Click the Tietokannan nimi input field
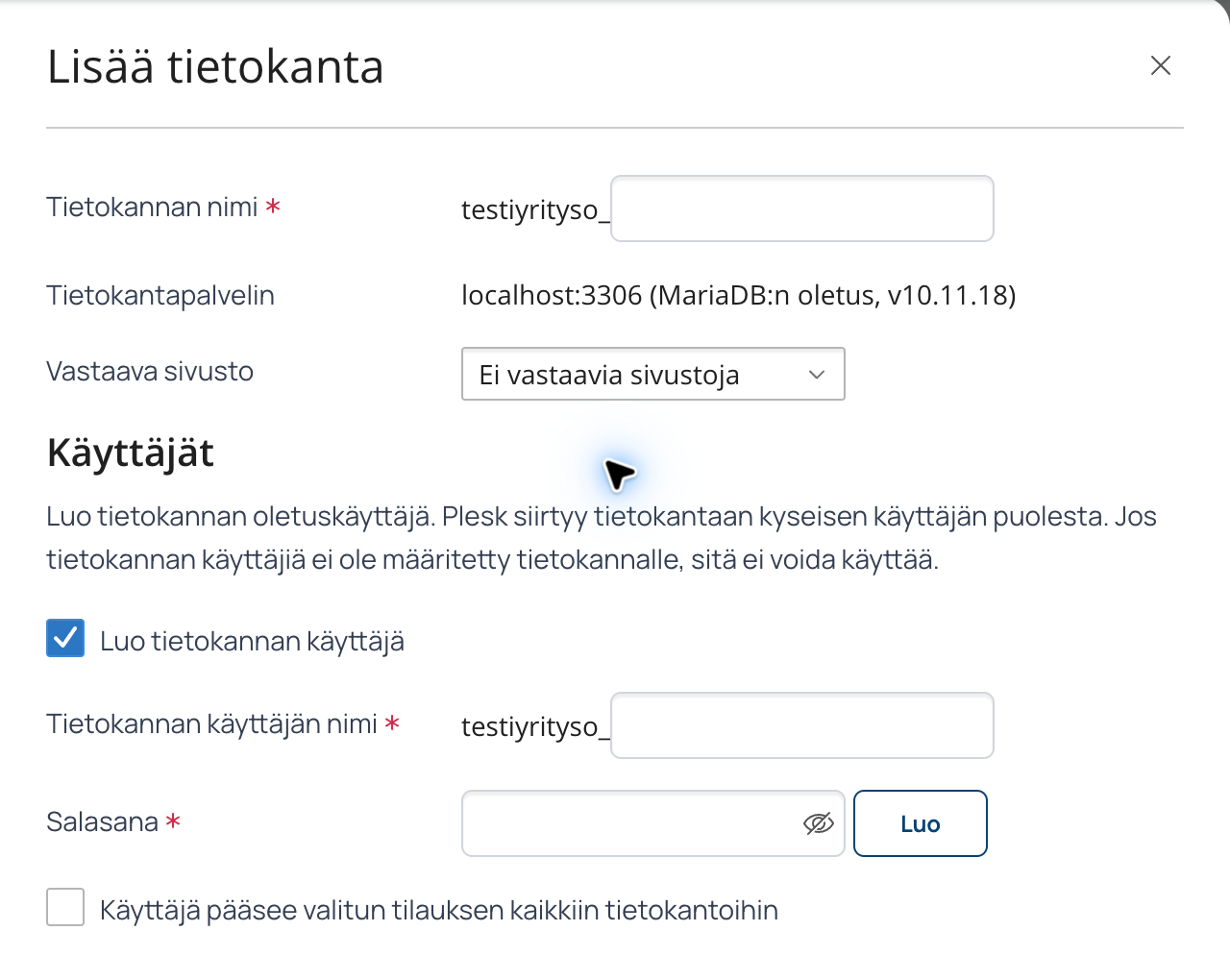Screen dimensions: 1230x980 [x=802, y=208]
